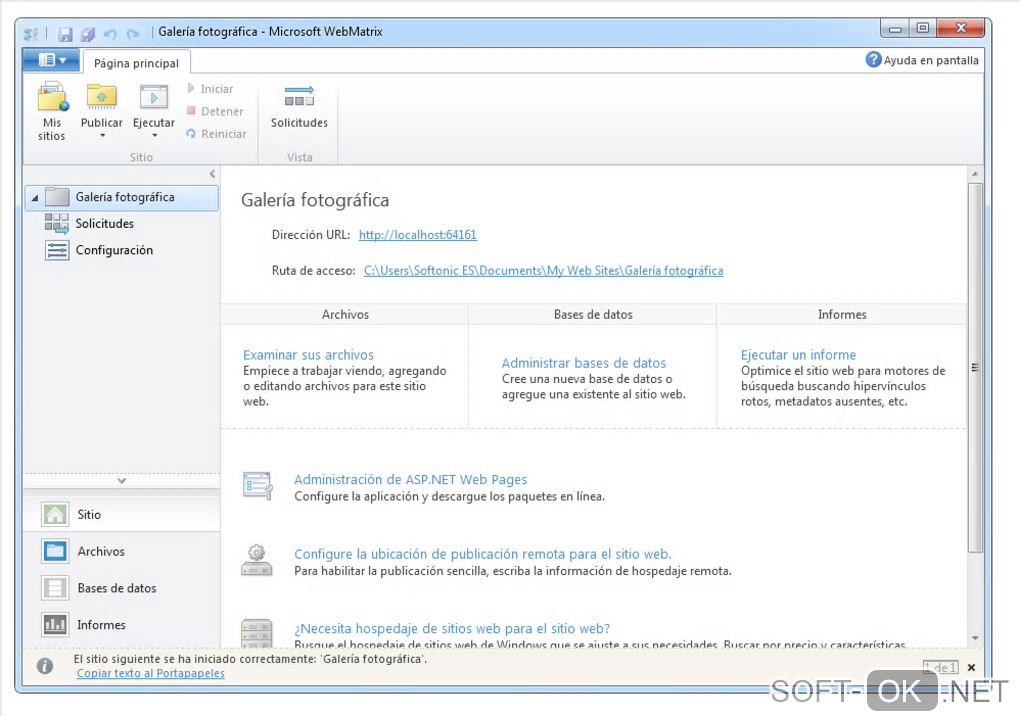Click the WebMatrix app icon in title bar
1020x716 pixels.
coord(31,34)
